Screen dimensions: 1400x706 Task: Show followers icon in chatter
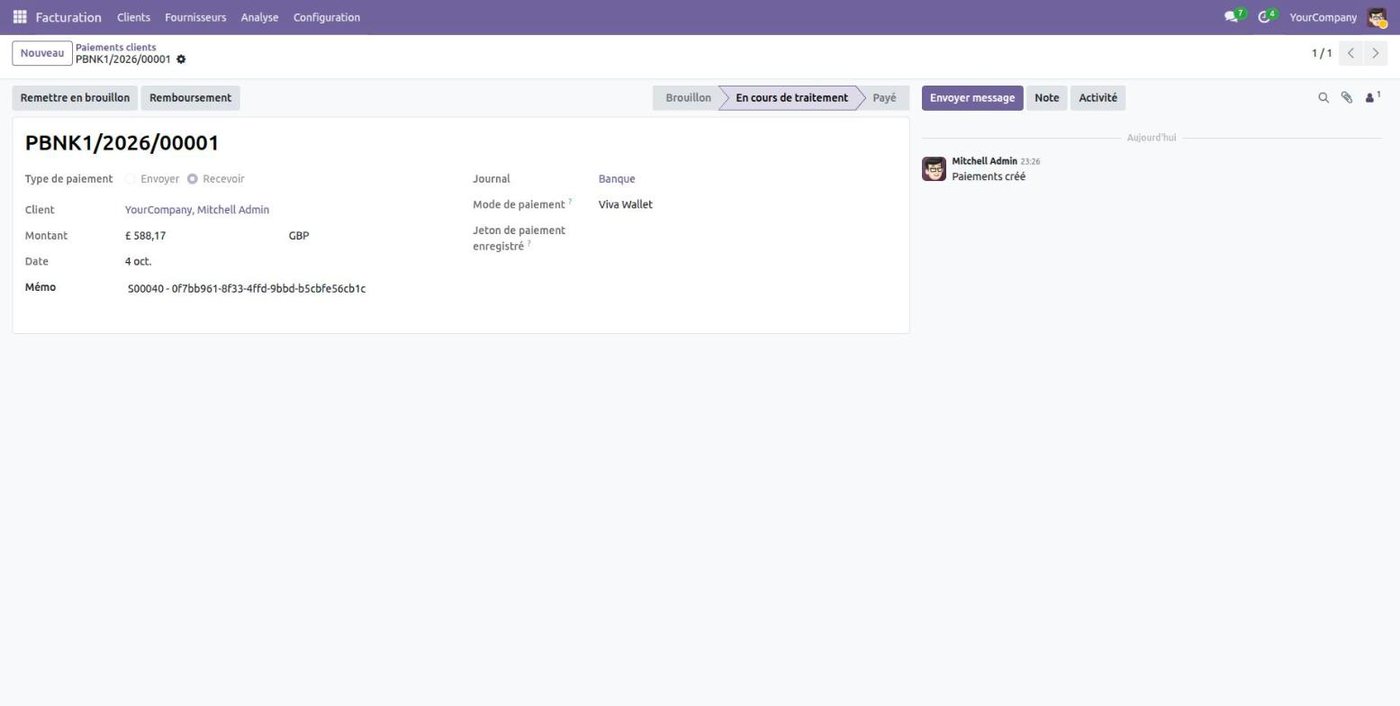click(1373, 97)
